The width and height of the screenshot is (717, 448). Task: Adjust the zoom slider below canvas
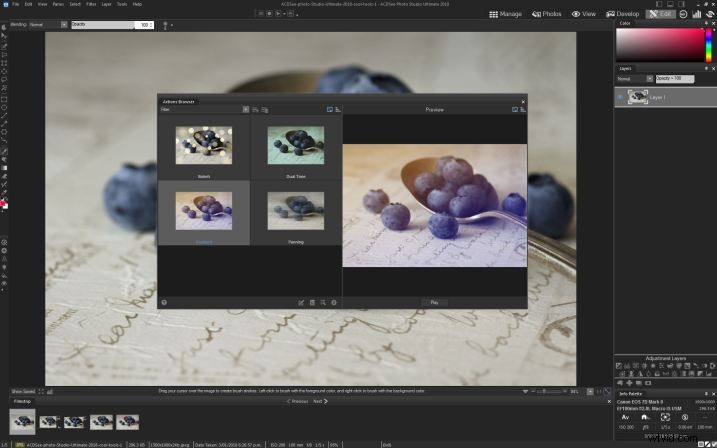549,392
